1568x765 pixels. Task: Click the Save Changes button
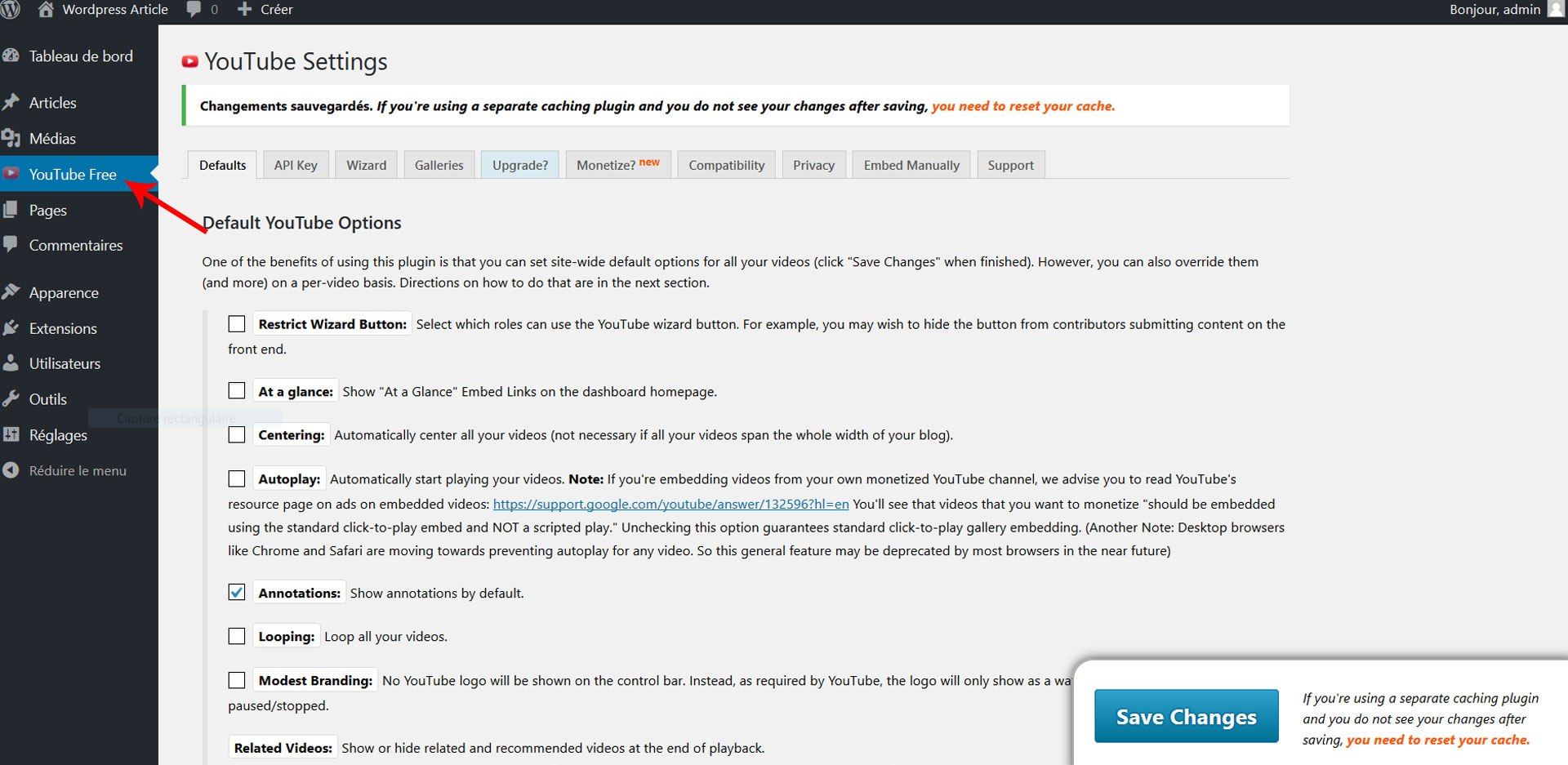(1186, 716)
